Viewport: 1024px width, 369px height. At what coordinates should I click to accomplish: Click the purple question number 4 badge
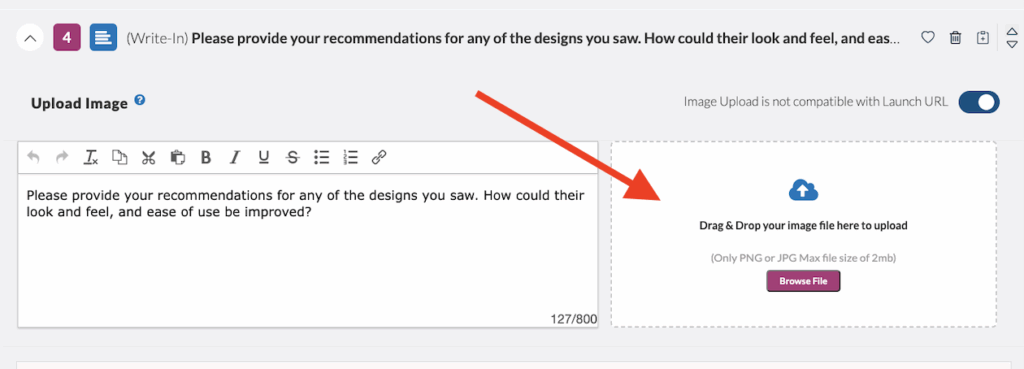[x=67, y=38]
